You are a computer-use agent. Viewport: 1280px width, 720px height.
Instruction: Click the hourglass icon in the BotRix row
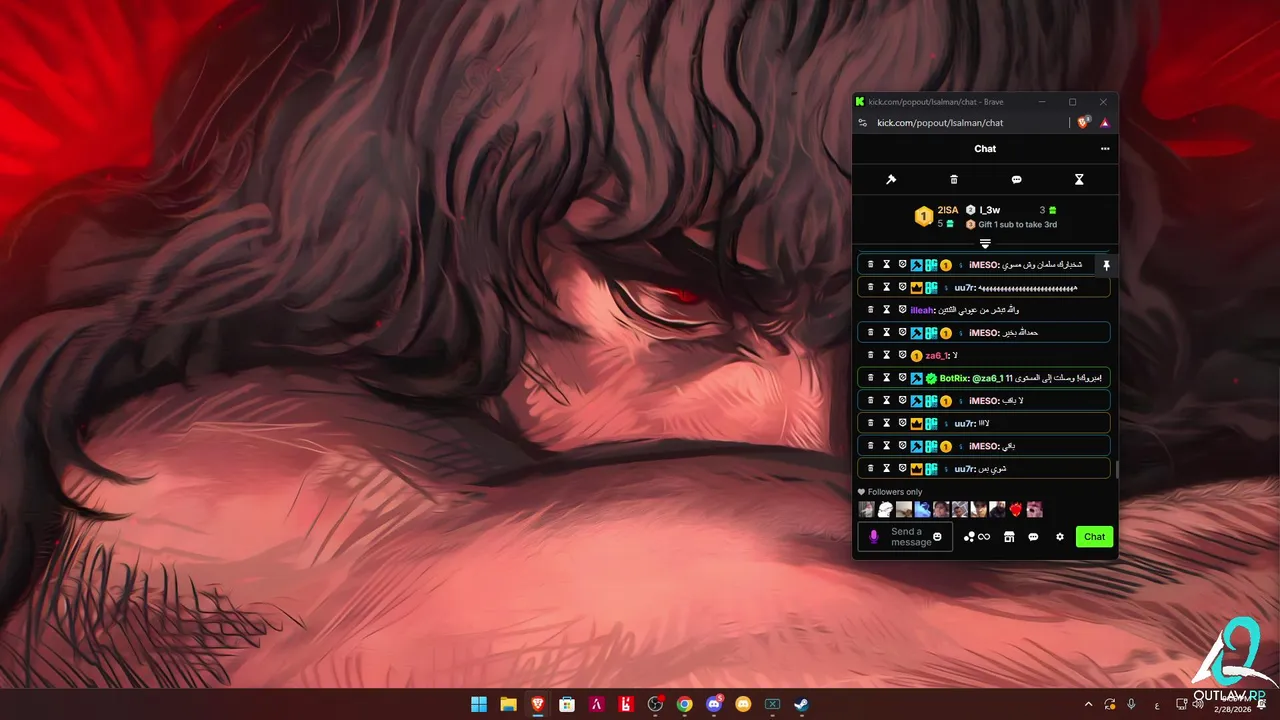(x=886, y=378)
